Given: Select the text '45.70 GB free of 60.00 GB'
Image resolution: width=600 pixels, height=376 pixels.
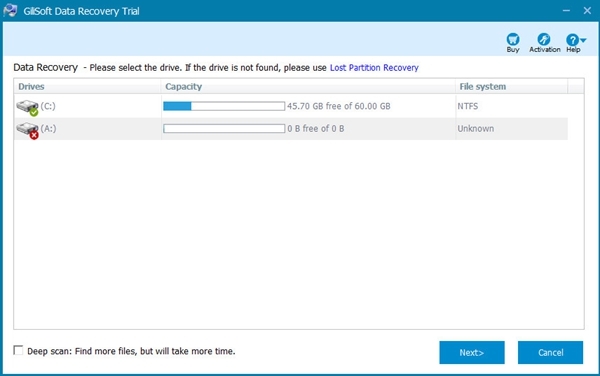Looking at the screenshot, I should pyautogui.click(x=339, y=106).
